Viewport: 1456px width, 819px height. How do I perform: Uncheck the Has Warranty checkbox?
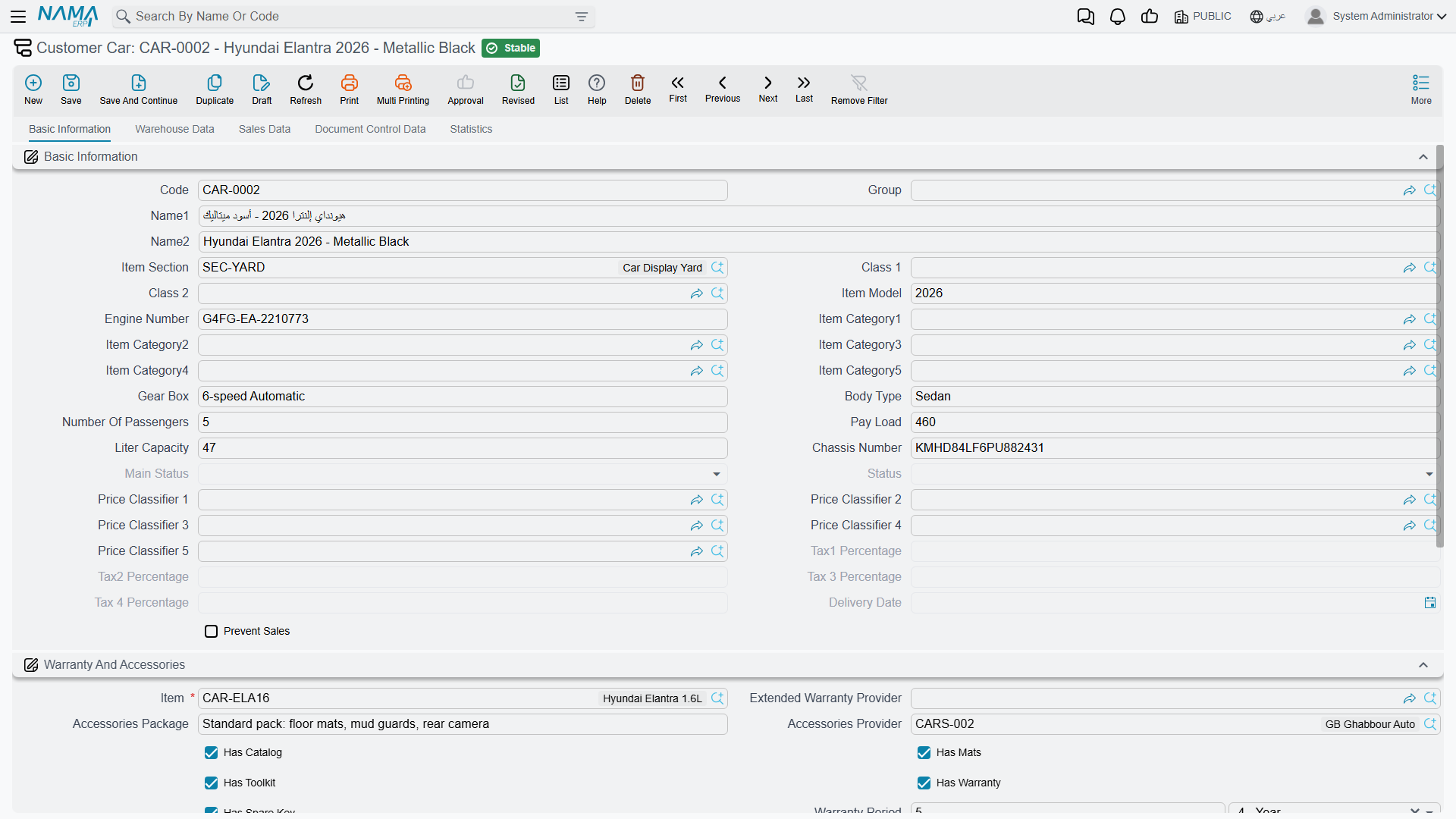pos(924,783)
